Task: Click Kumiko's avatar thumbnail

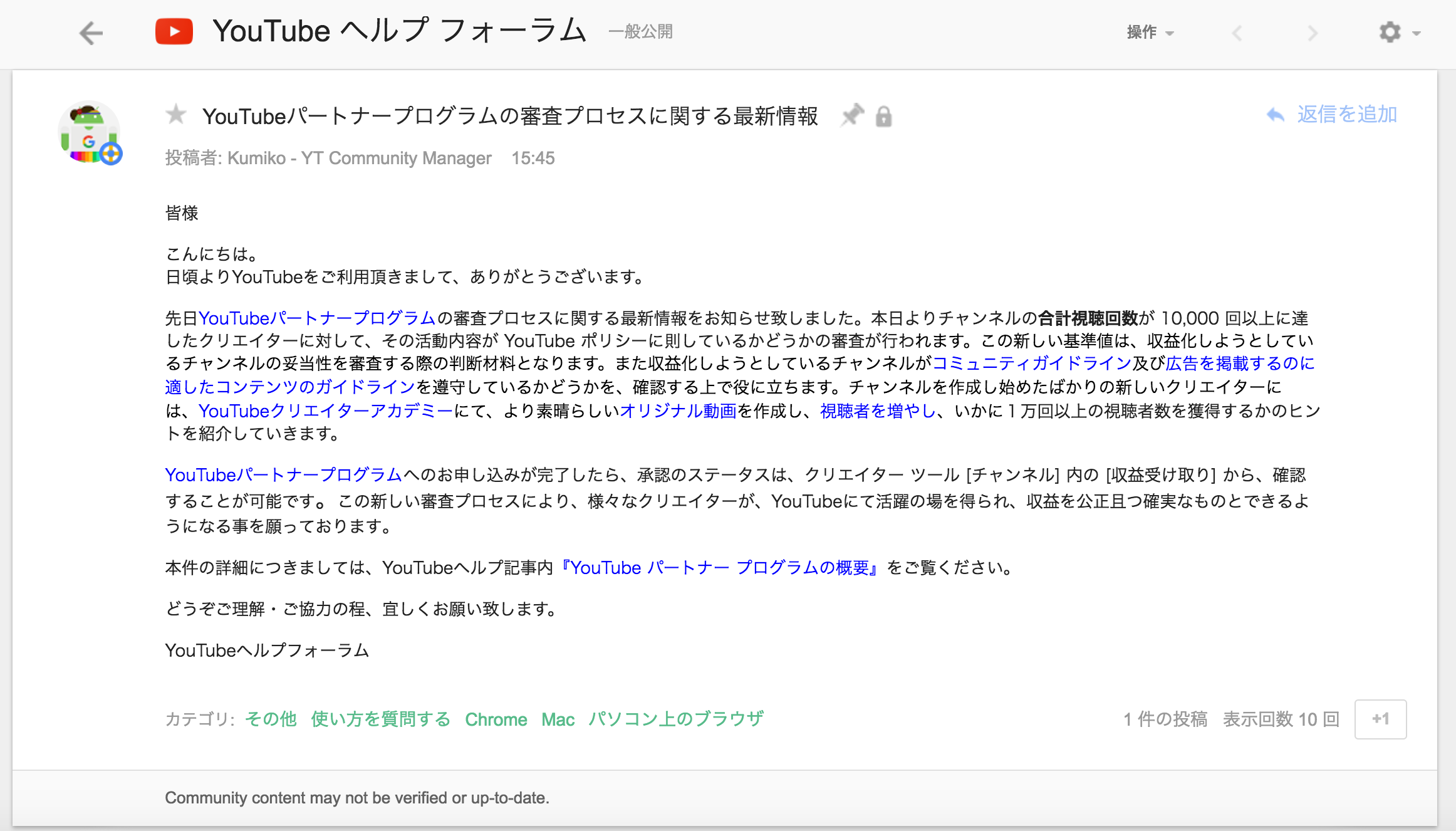Action: click(x=90, y=133)
